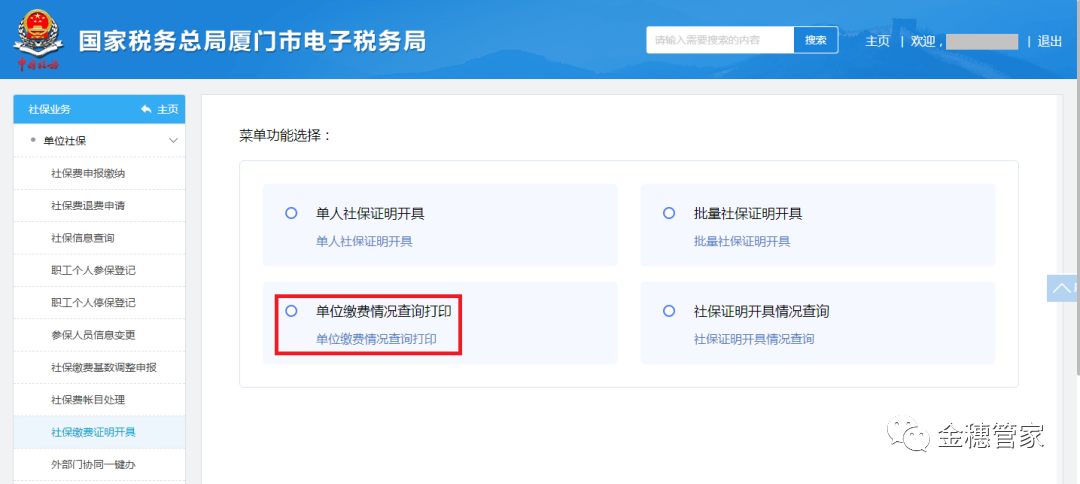Open 社保费申报缴纳 menu item
Screen dimensions: 1080x484
(x=99, y=173)
